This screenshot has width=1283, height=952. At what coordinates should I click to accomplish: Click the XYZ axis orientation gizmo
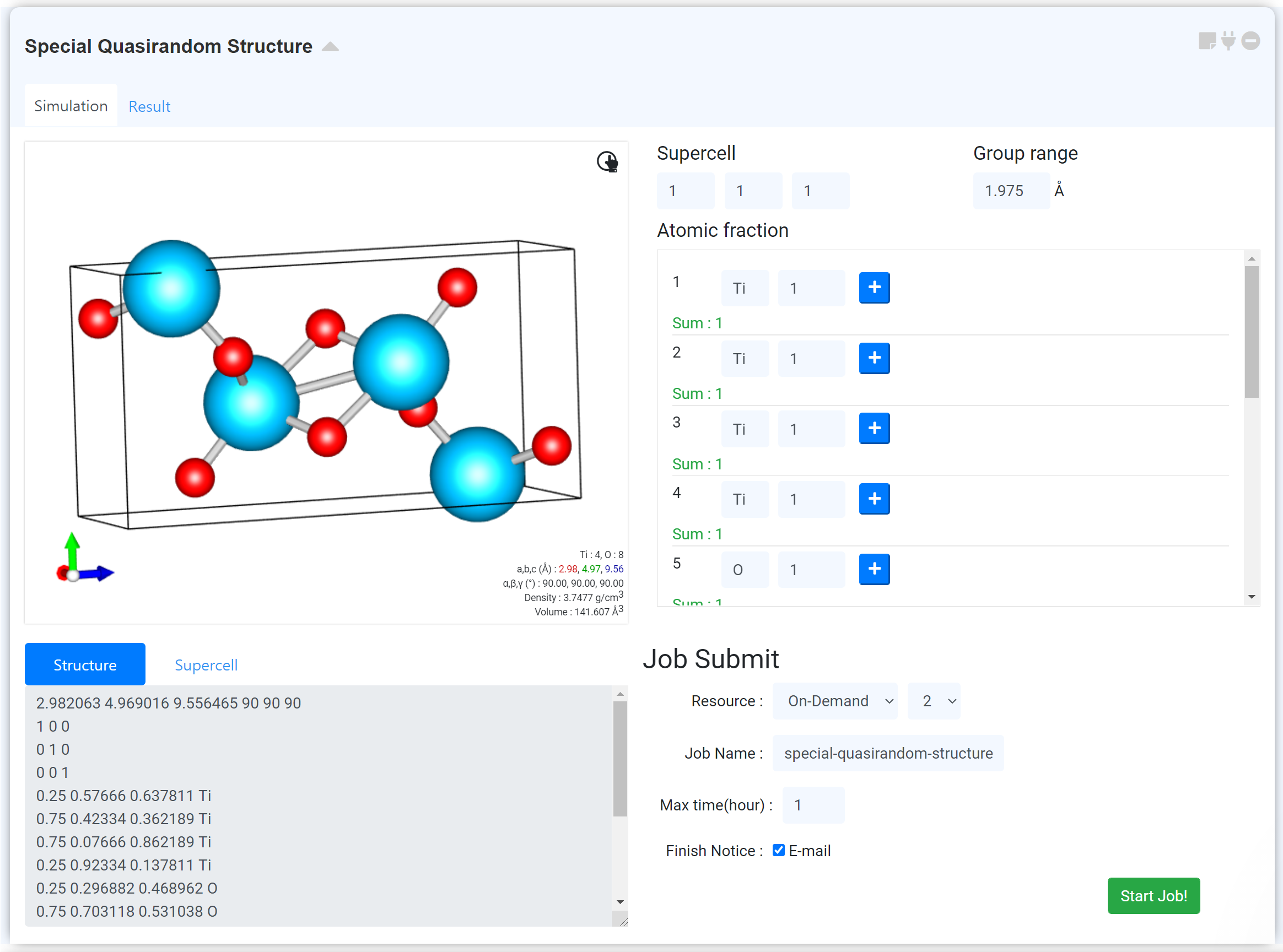pyautogui.click(x=80, y=561)
